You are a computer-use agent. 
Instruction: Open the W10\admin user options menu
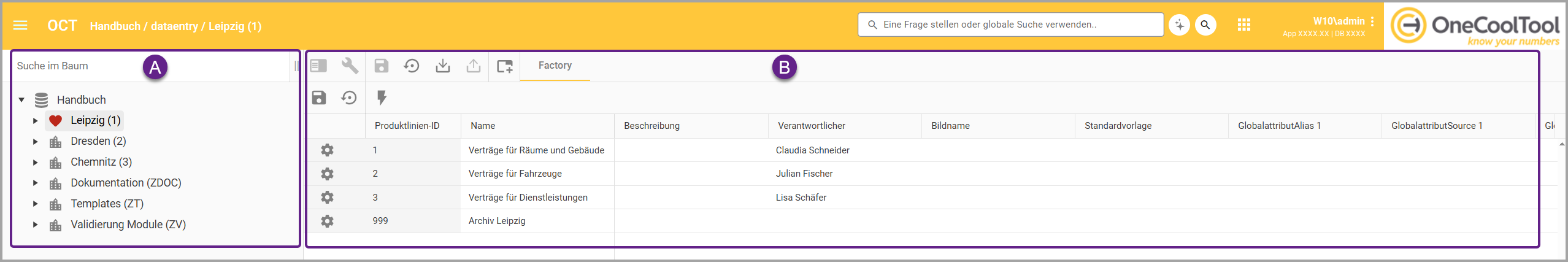tap(1372, 21)
